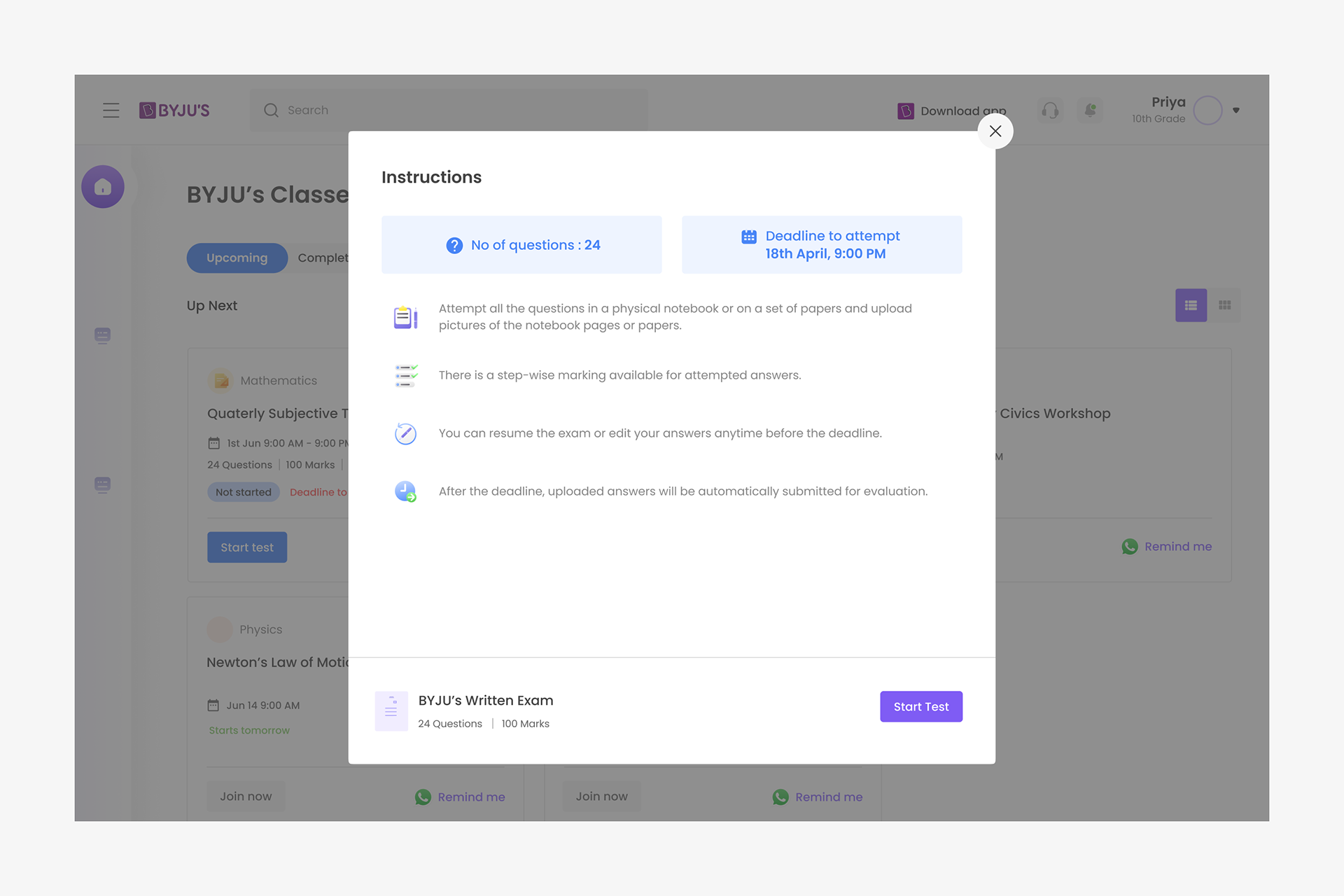
Task: Click 100 Marks in dialog footer
Action: click(525, 724)
